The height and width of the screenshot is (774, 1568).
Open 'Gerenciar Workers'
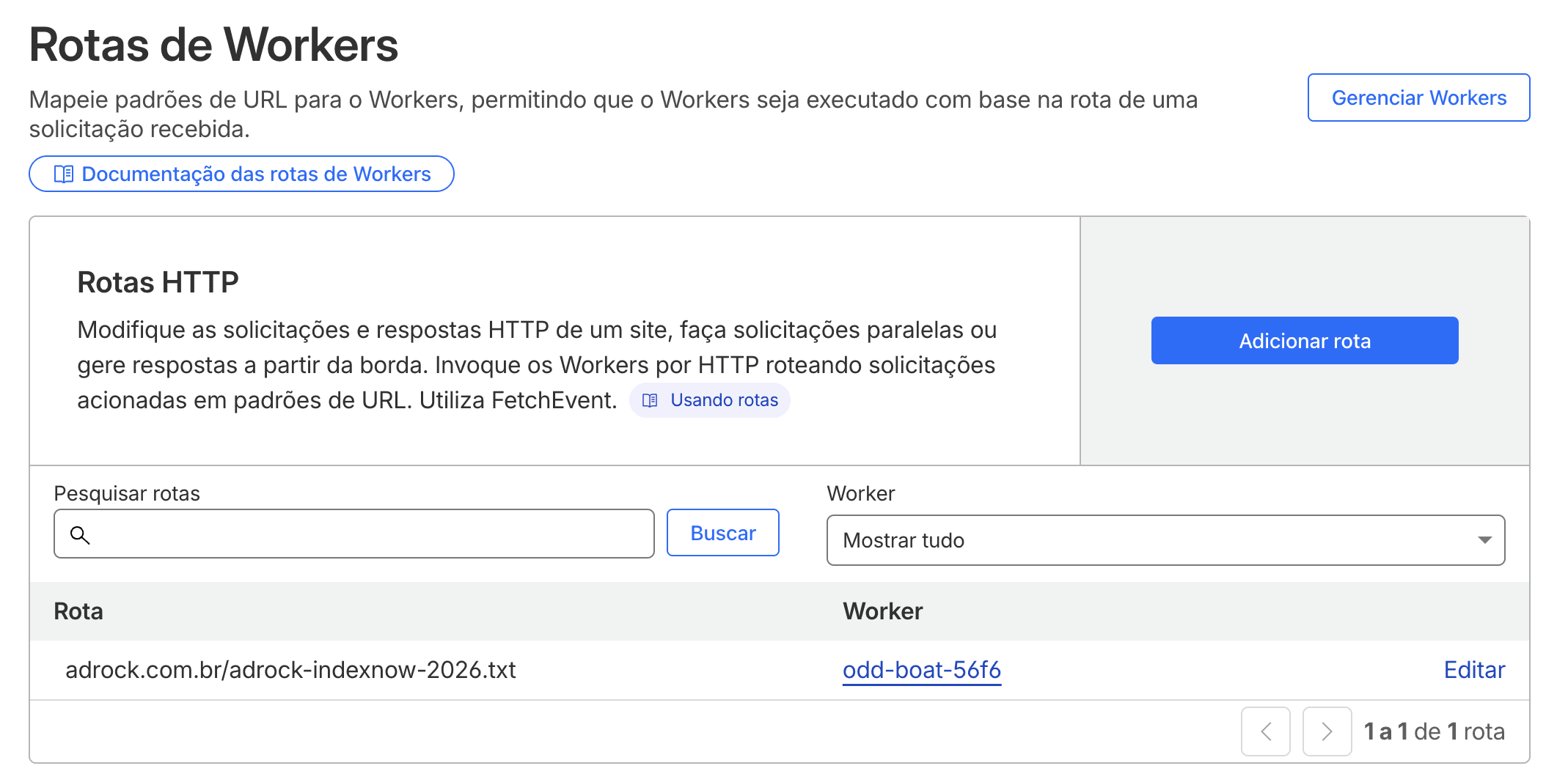pyautogui.click(x=1418, y=97)
